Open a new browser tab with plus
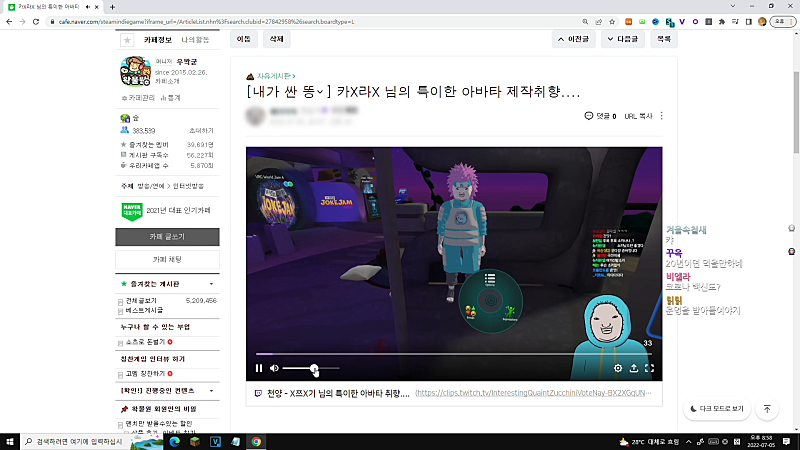The width and height of the screenshot is (800, 450). (x=112, y=7)
